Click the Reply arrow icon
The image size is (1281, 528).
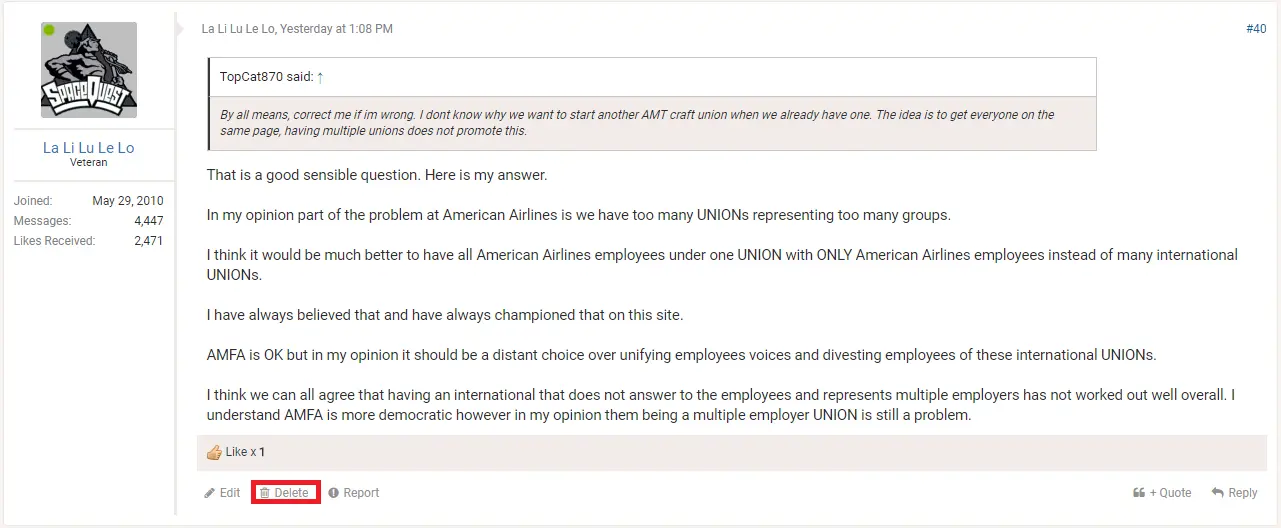point(1218,493)
